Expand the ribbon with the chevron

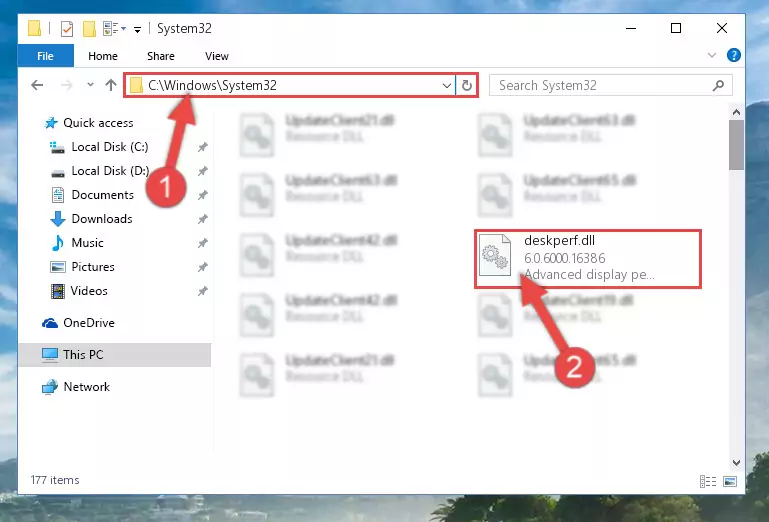click(712, 55)
